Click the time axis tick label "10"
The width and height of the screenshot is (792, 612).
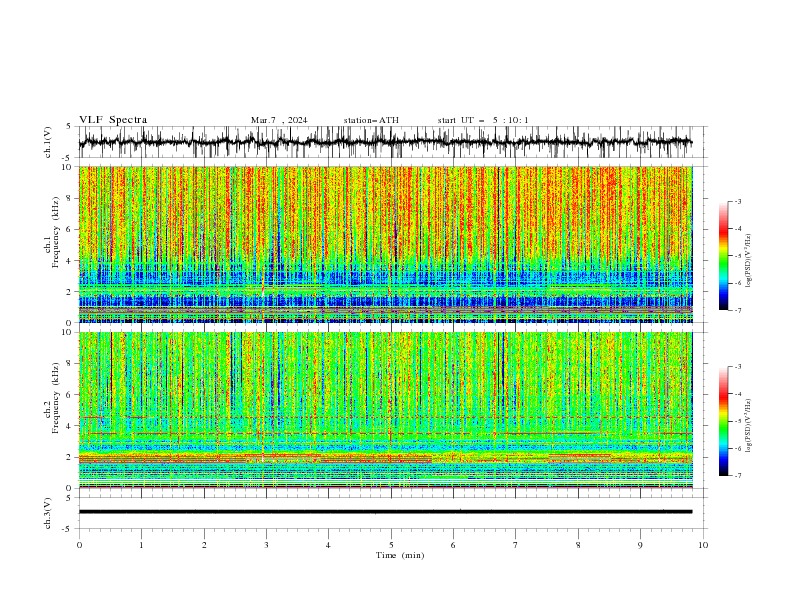703,545
